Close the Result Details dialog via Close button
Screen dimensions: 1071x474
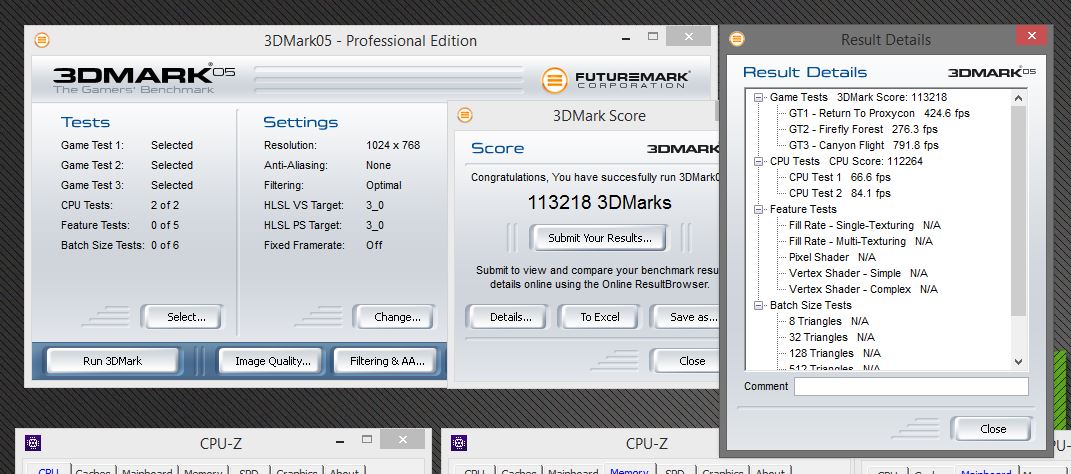992,429
